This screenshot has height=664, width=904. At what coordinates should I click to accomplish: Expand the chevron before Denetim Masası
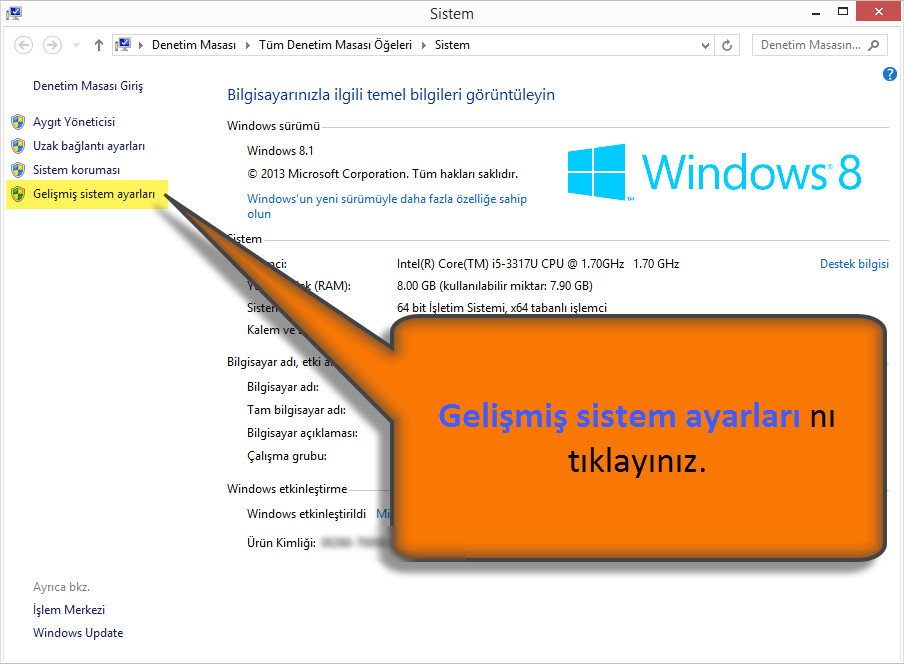[141, 45]
